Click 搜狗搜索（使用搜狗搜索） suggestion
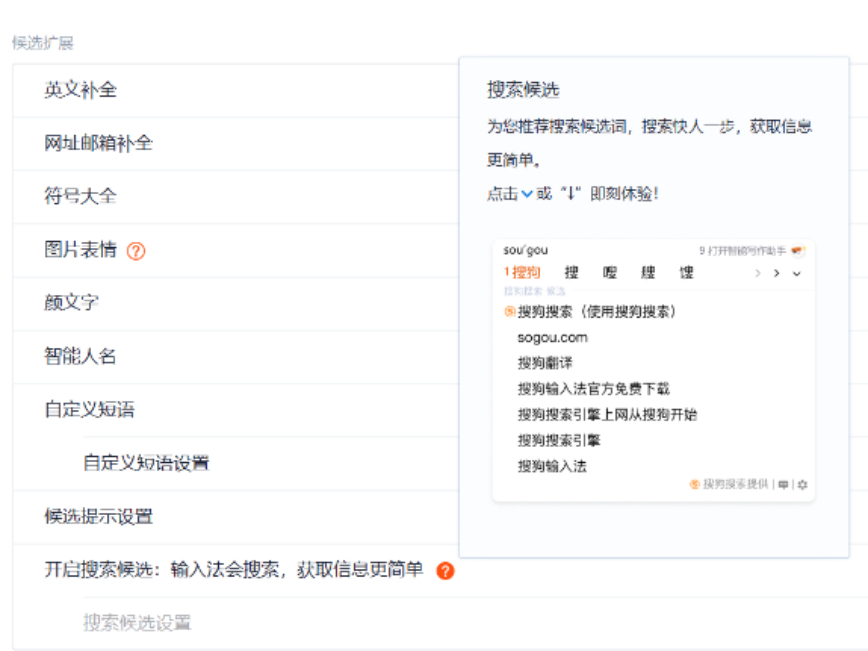 (597, 312)
